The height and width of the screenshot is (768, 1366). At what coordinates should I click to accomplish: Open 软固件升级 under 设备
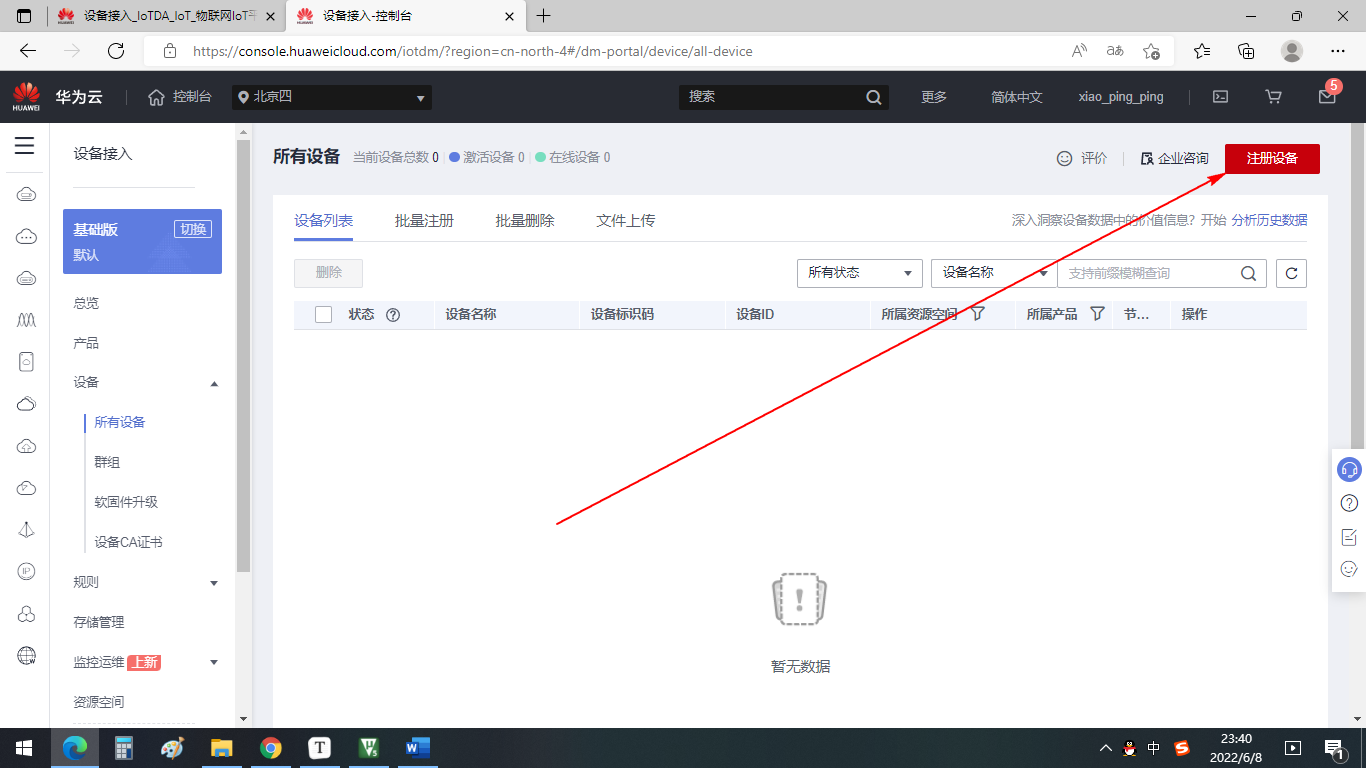tap(126, 502)
